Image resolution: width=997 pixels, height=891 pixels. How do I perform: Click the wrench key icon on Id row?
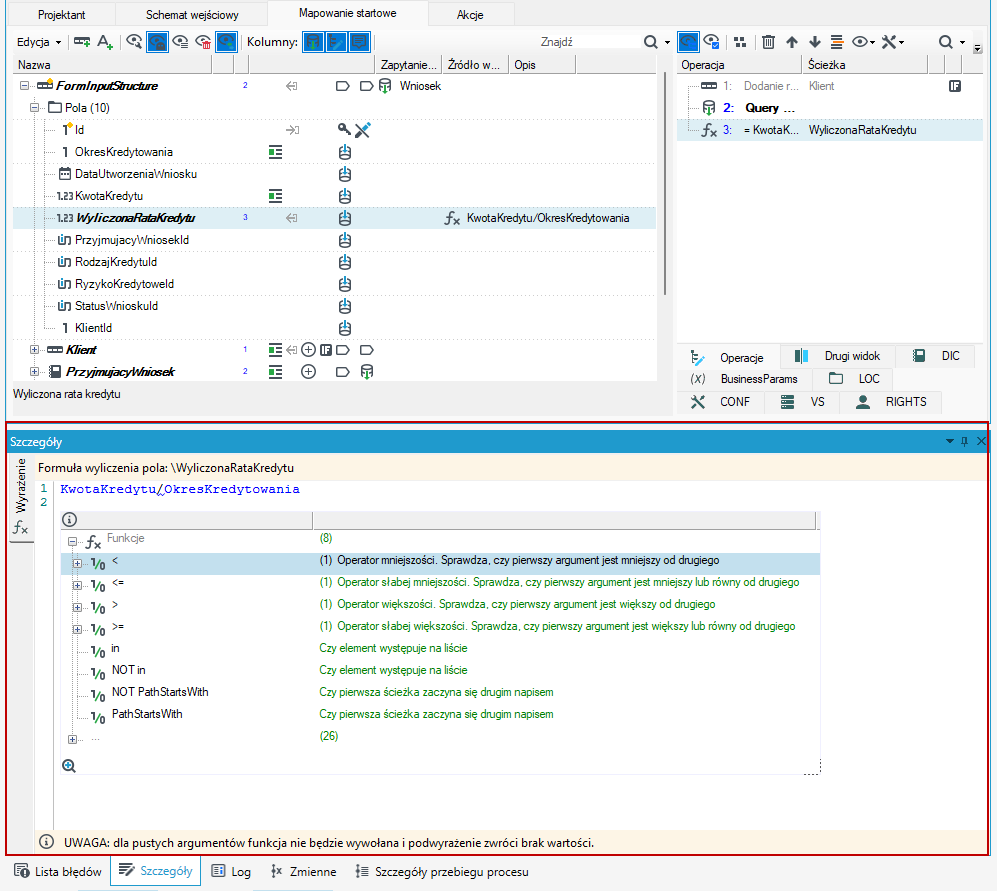344,130
